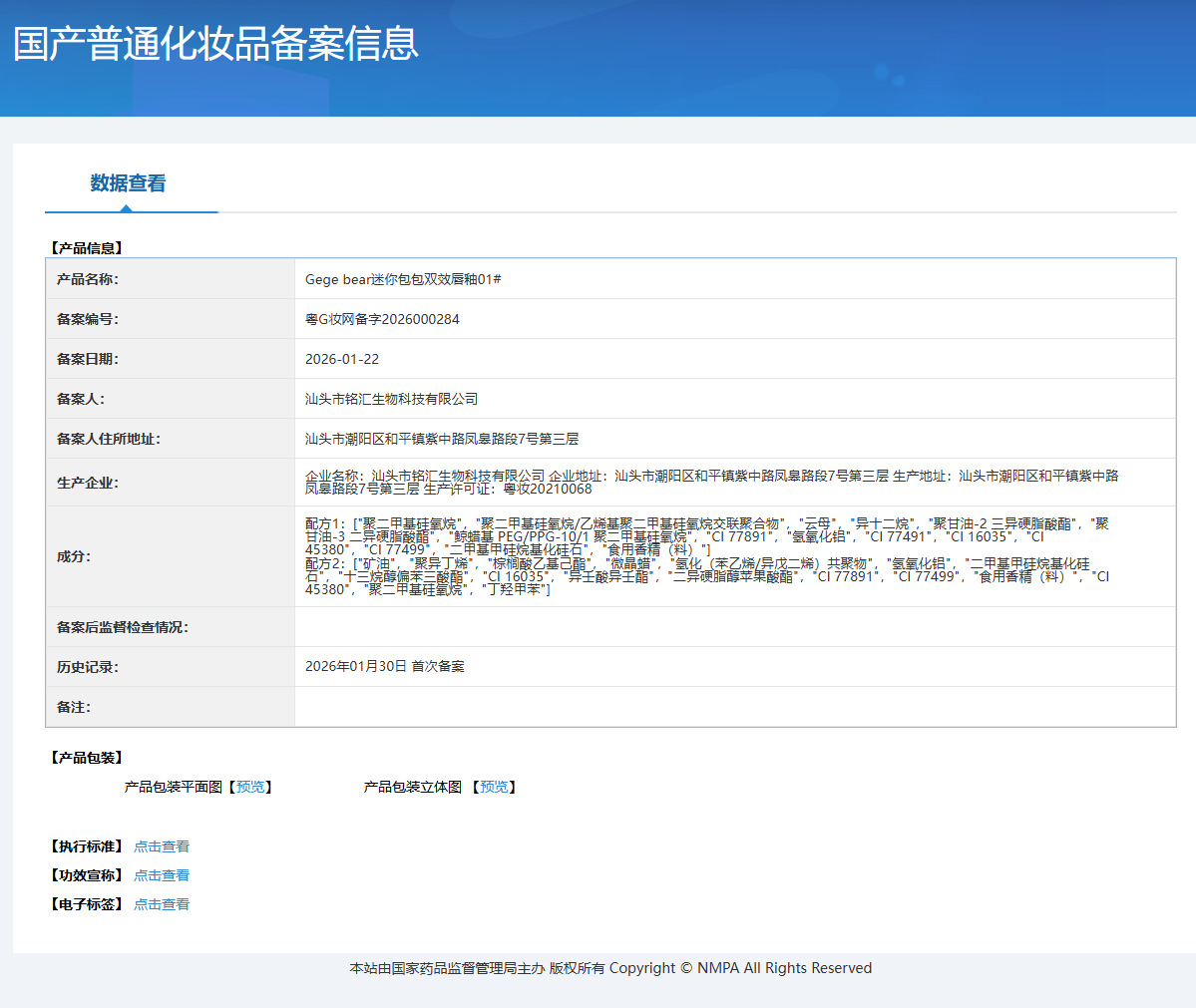Click the 【执行标准】 label
Viewport: 1196px width, 1008px height.
[x=86, y=846]
